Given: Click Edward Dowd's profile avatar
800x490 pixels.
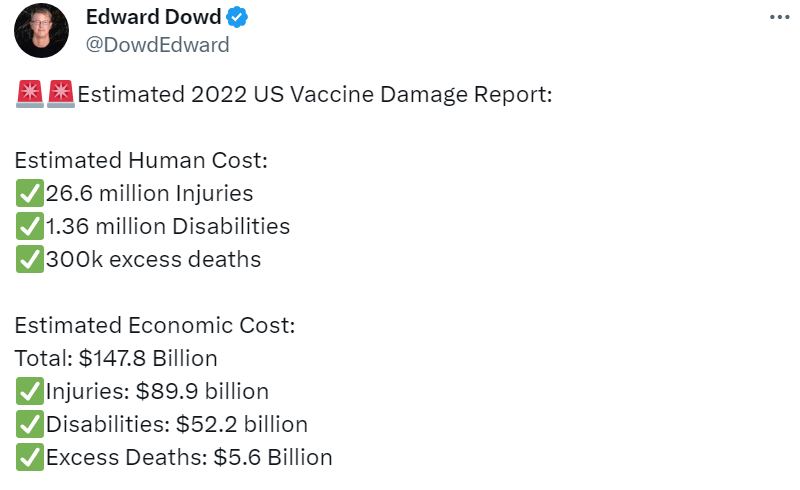Looking at the screenshot, I should [41, 30].
